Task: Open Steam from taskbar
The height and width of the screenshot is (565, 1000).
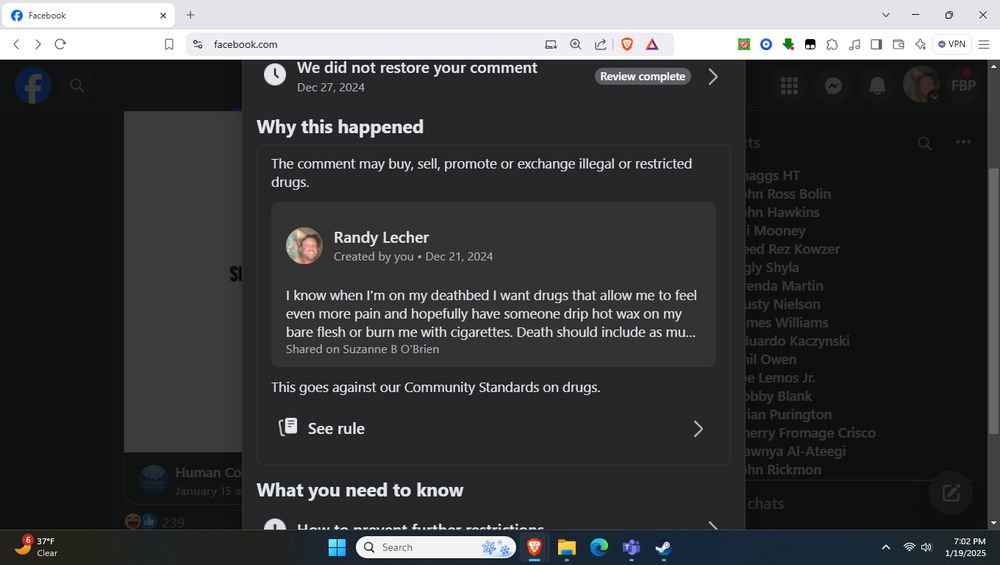Action: 663,547
